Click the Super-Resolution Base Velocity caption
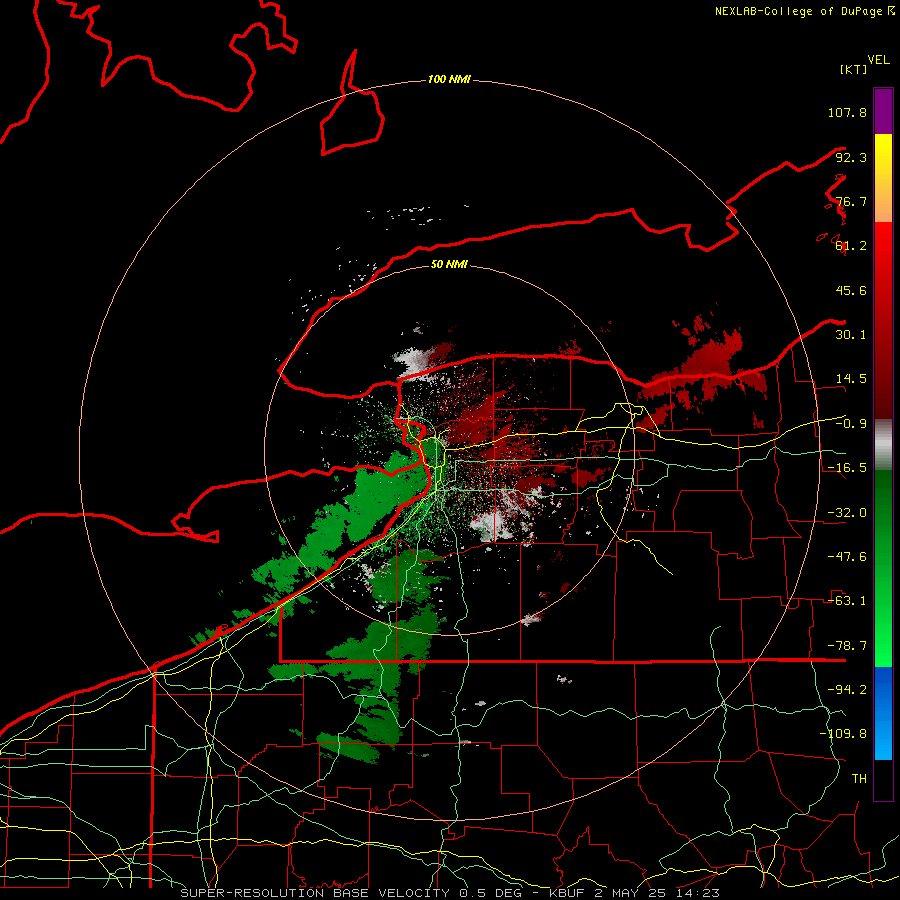Viewport: 900px width, 900px height. (450, 893)
